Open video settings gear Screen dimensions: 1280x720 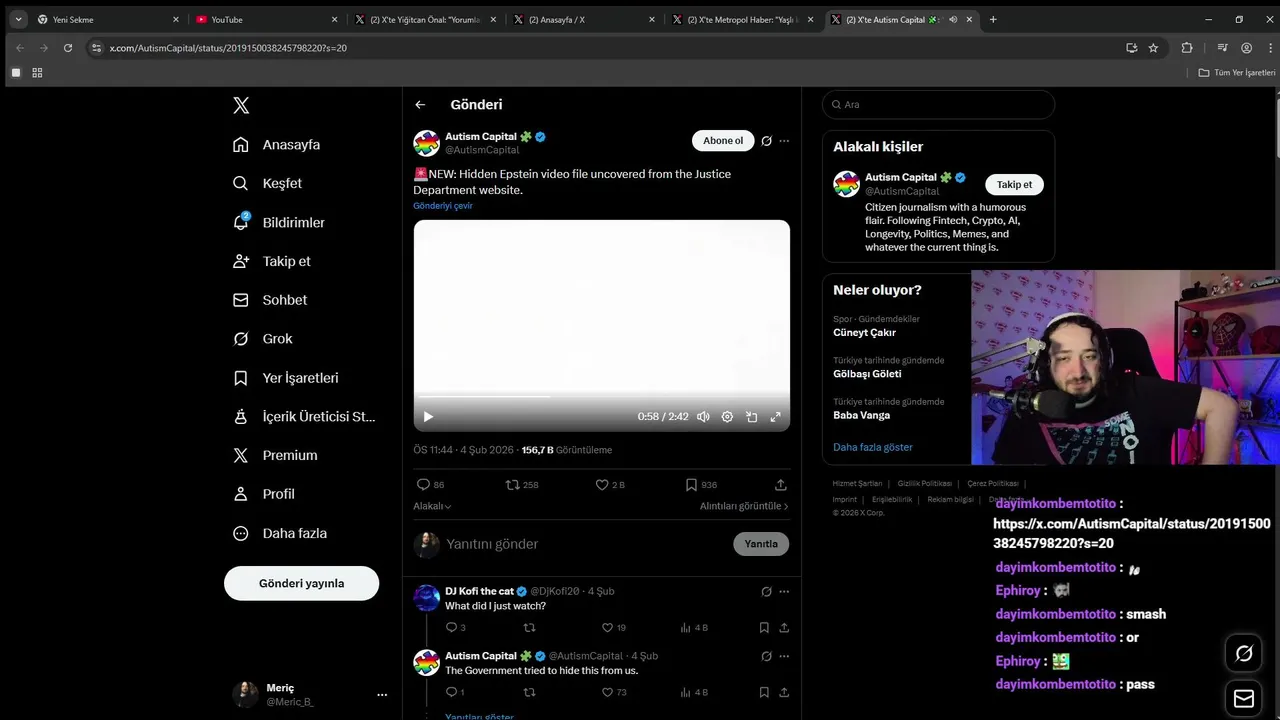tap(727, 417)
